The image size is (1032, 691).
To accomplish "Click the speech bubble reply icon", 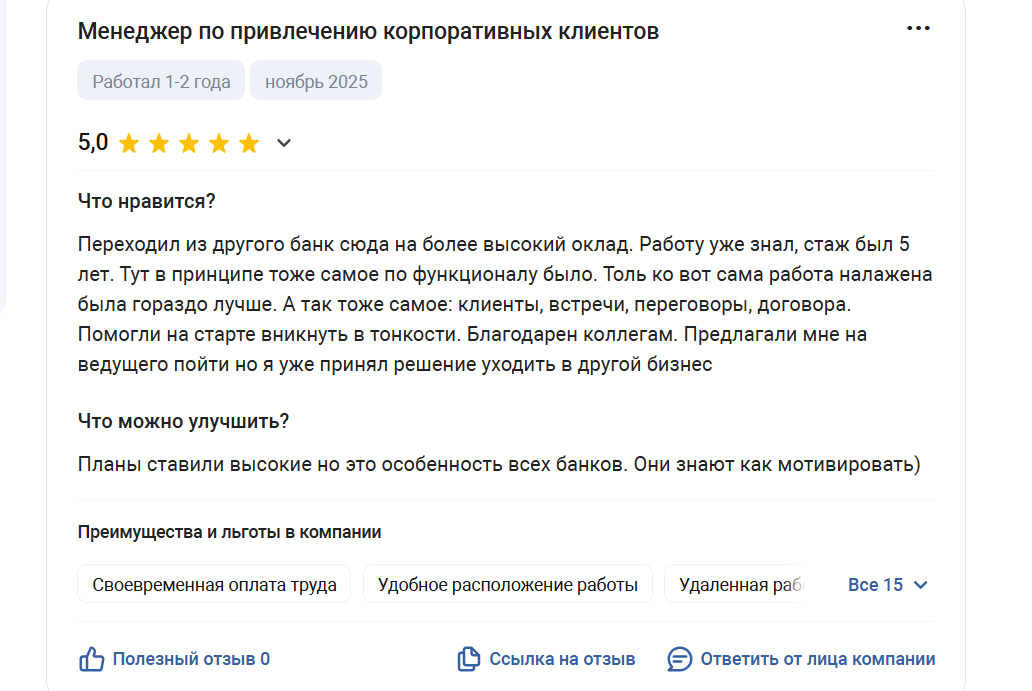I will coord(680,659).
